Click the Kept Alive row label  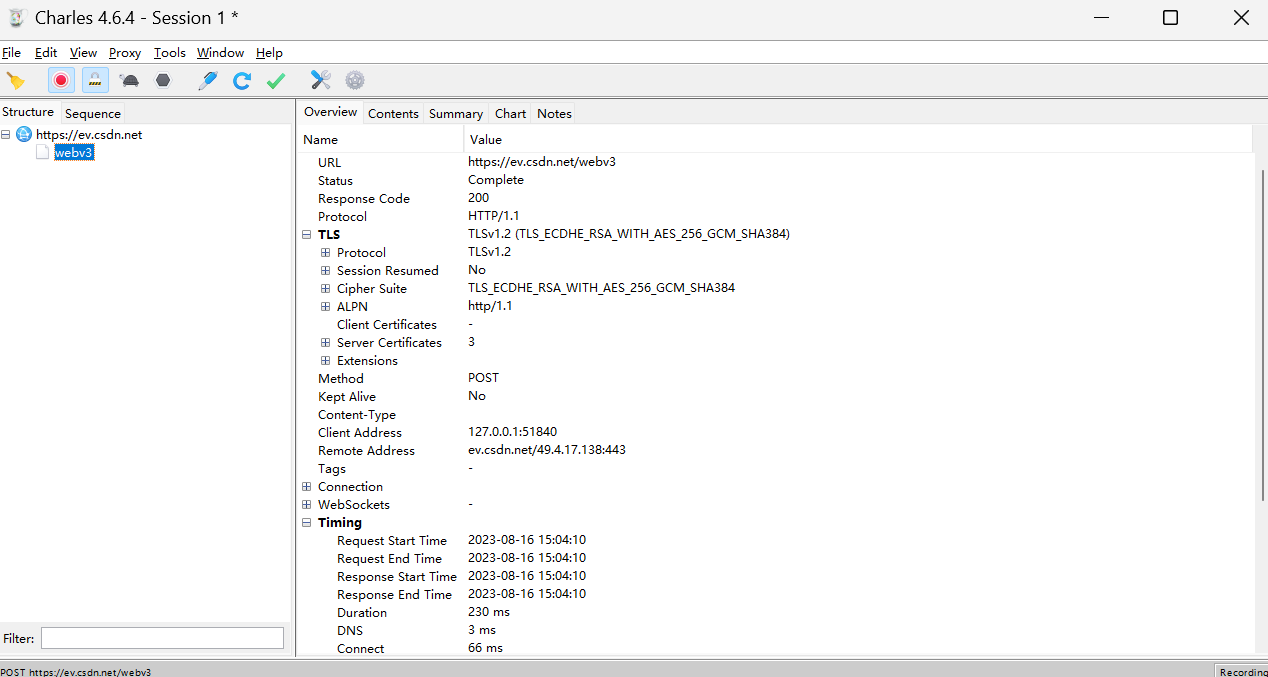(347, 397)
